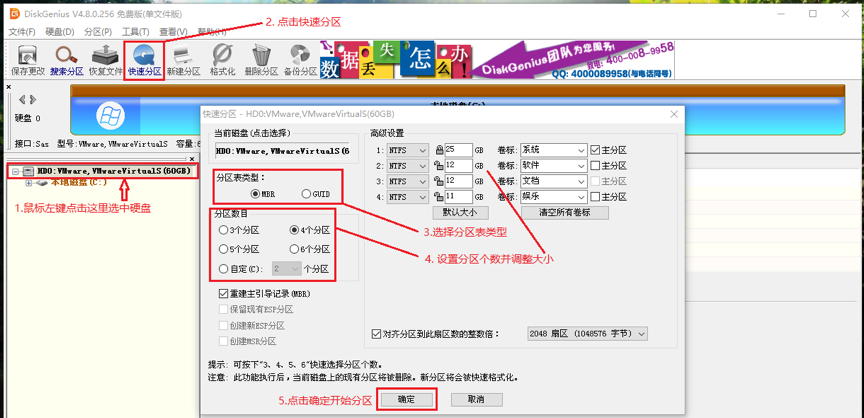Click next disk right arrow
Screen dimensions: 864x418
coord(33,100)
